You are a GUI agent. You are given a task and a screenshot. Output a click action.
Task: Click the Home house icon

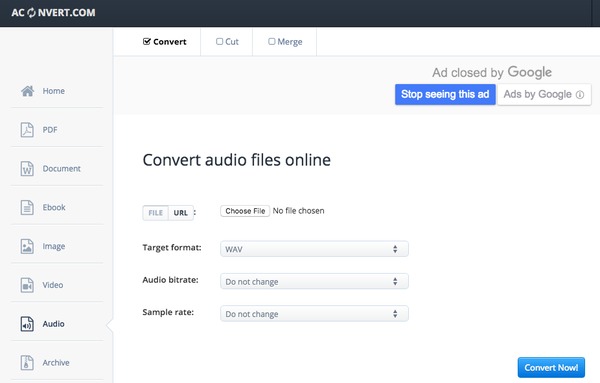27,91
